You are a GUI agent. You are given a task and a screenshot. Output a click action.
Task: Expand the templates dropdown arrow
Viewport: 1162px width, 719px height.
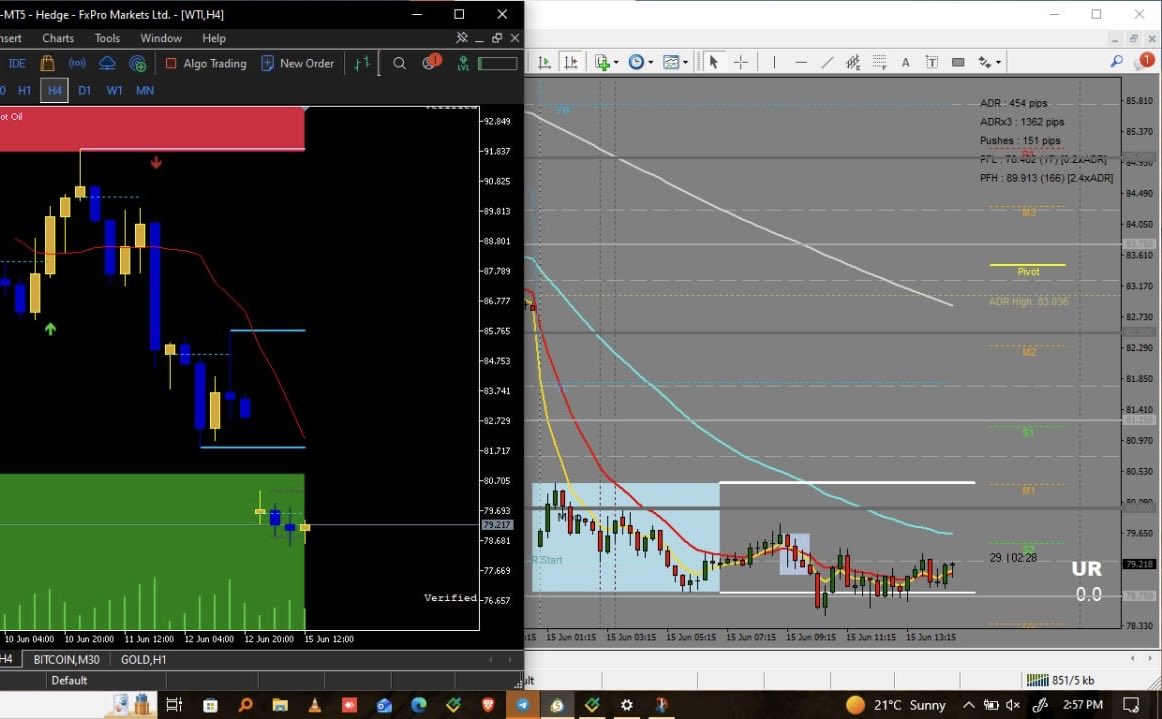685,63
